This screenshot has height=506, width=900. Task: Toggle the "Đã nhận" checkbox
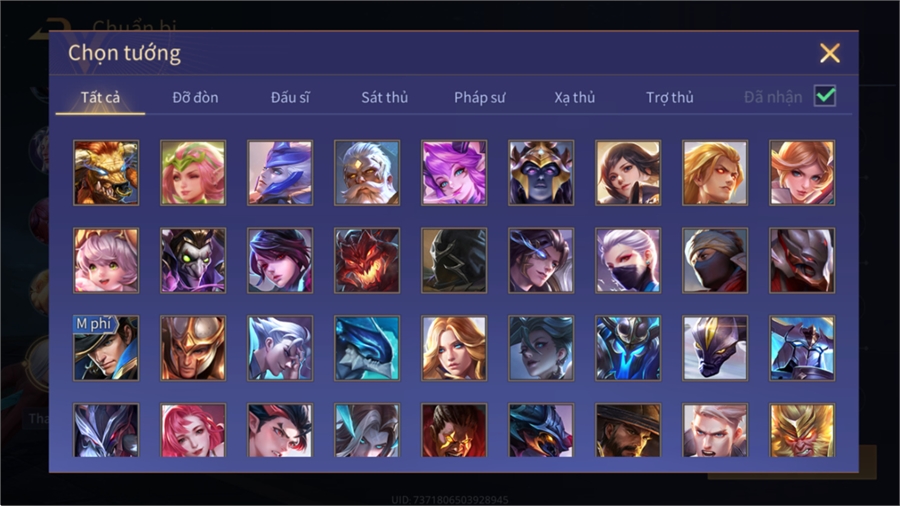[825, 96]
